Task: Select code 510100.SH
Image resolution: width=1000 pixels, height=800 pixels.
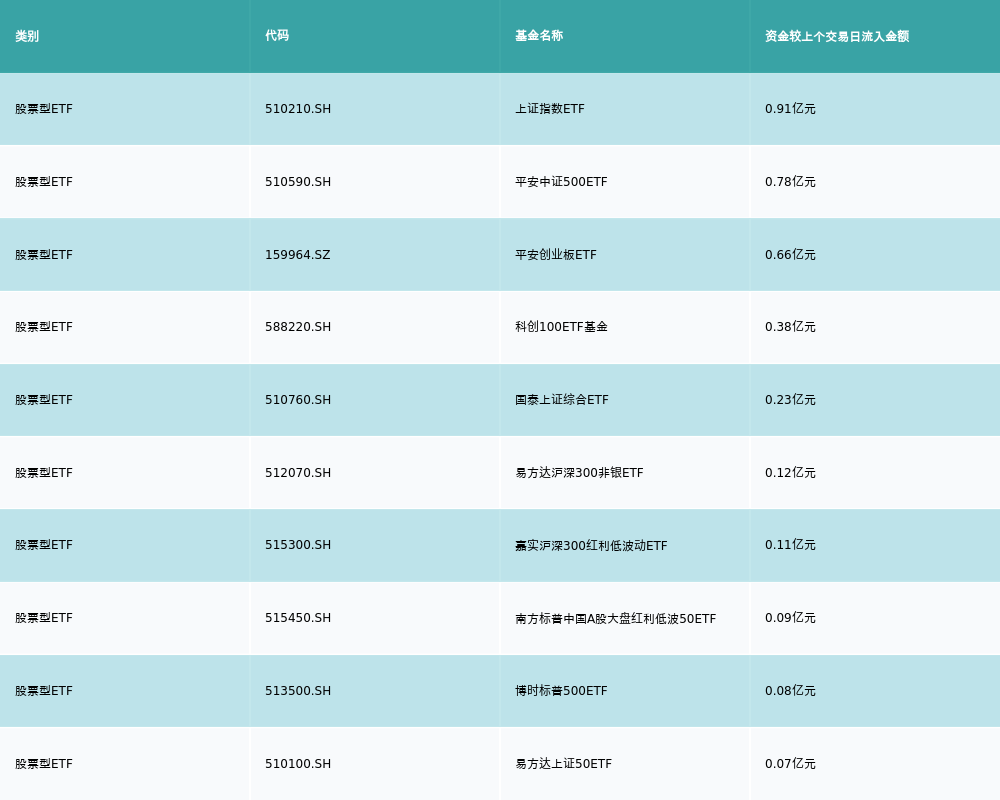Action: [298, 764]
